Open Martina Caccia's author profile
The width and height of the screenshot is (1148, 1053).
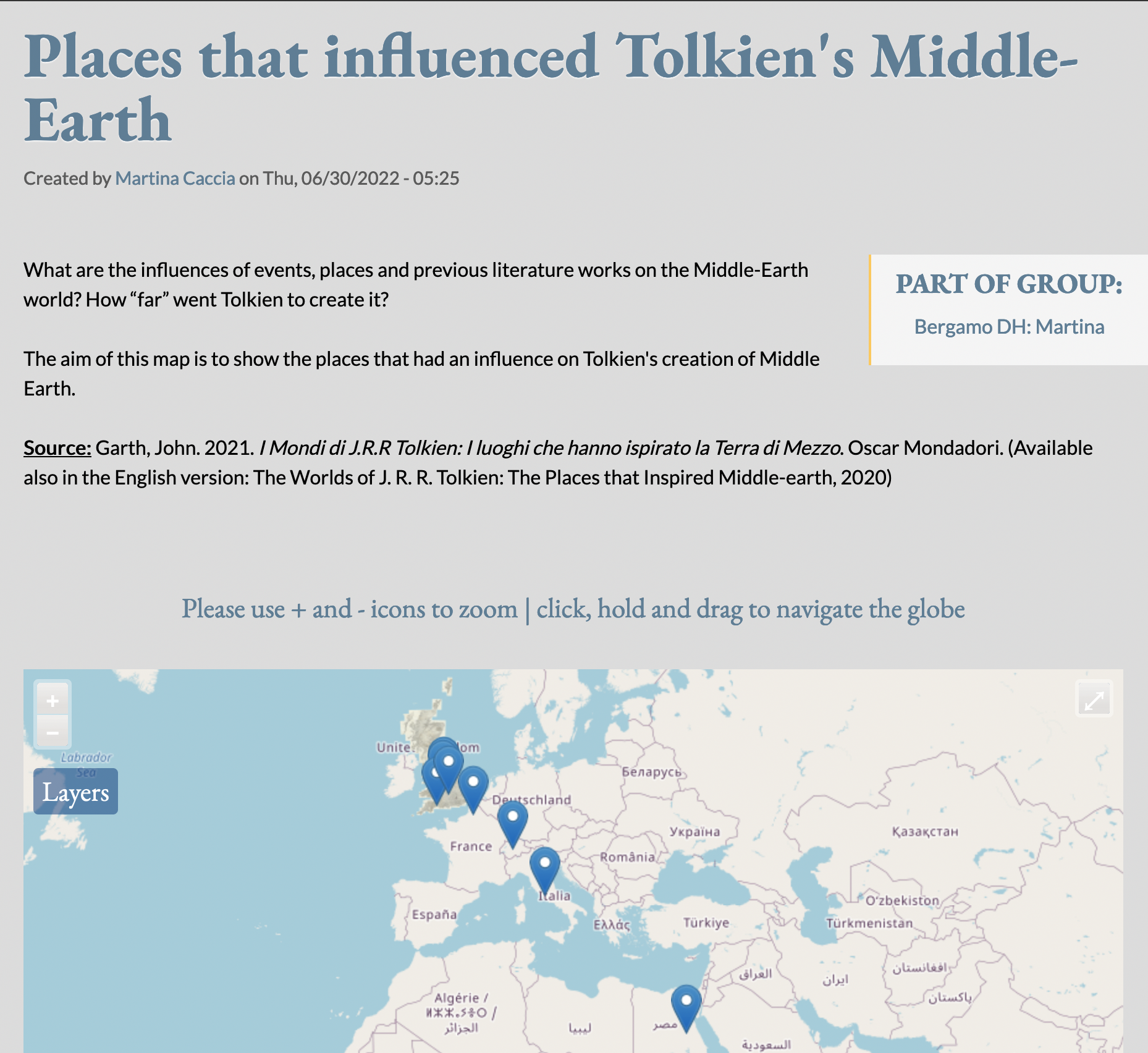coord(175,179)
